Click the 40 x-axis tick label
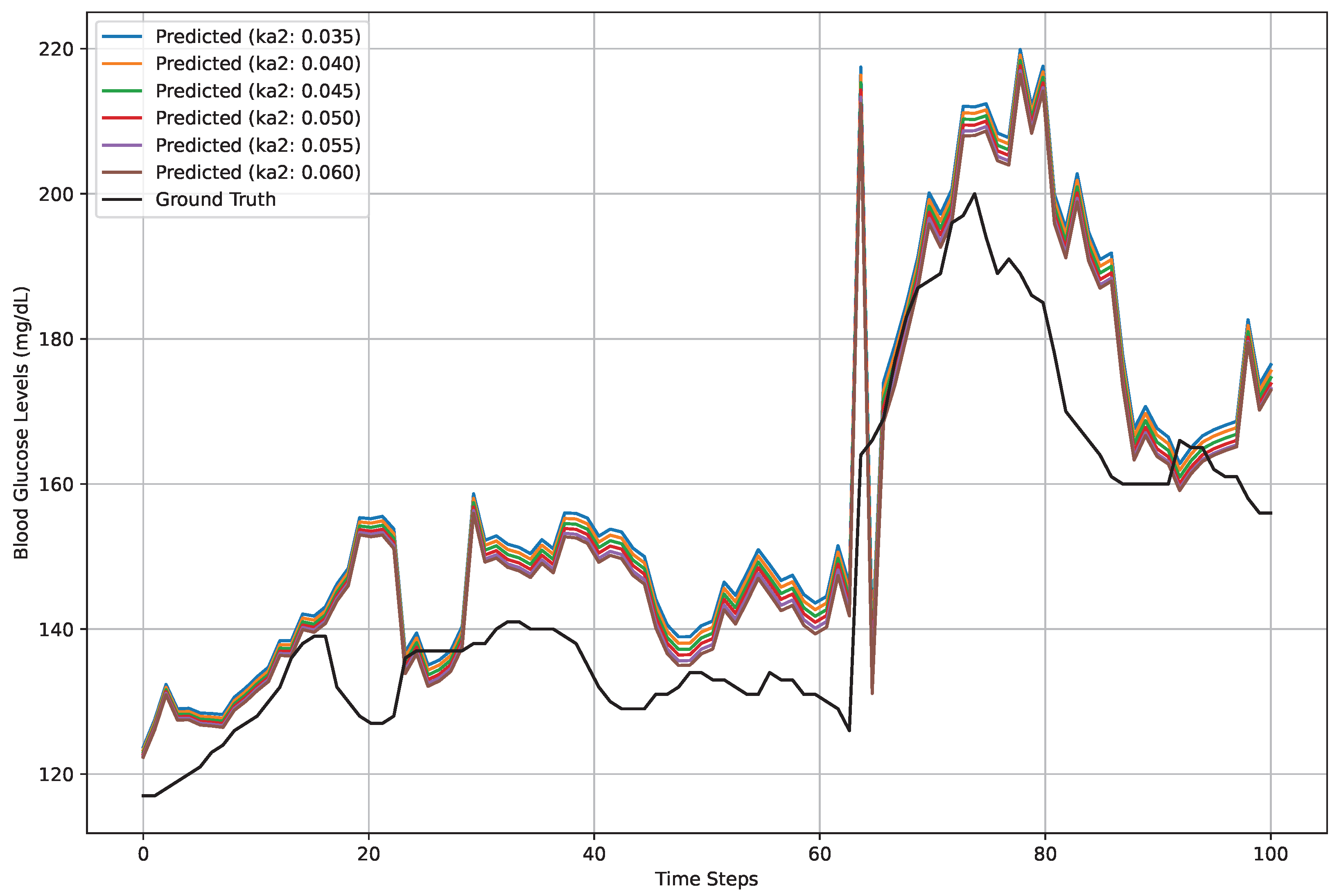 594,854
